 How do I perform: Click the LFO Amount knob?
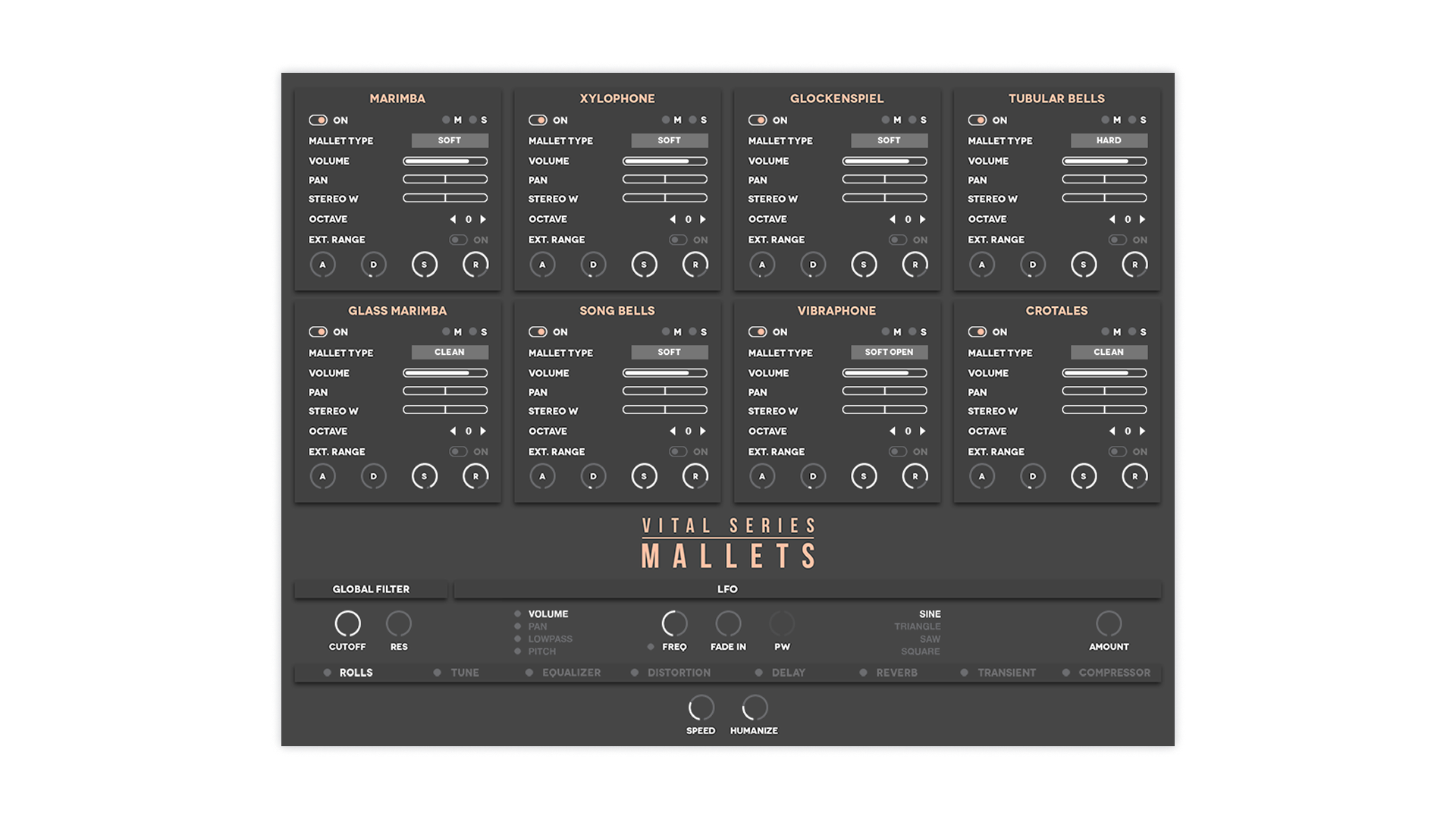1109,623
